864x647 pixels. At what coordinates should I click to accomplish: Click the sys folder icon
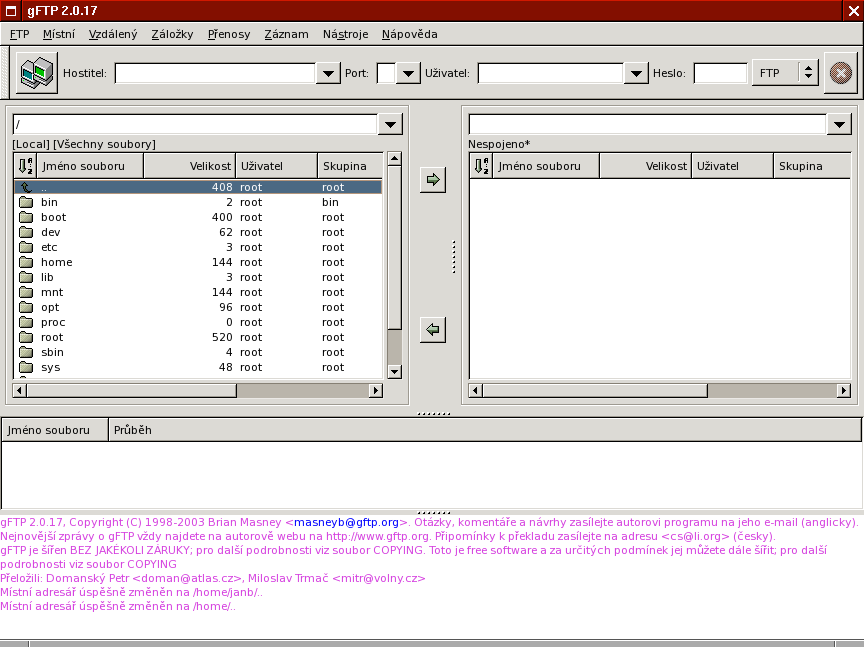click(26, 367)
